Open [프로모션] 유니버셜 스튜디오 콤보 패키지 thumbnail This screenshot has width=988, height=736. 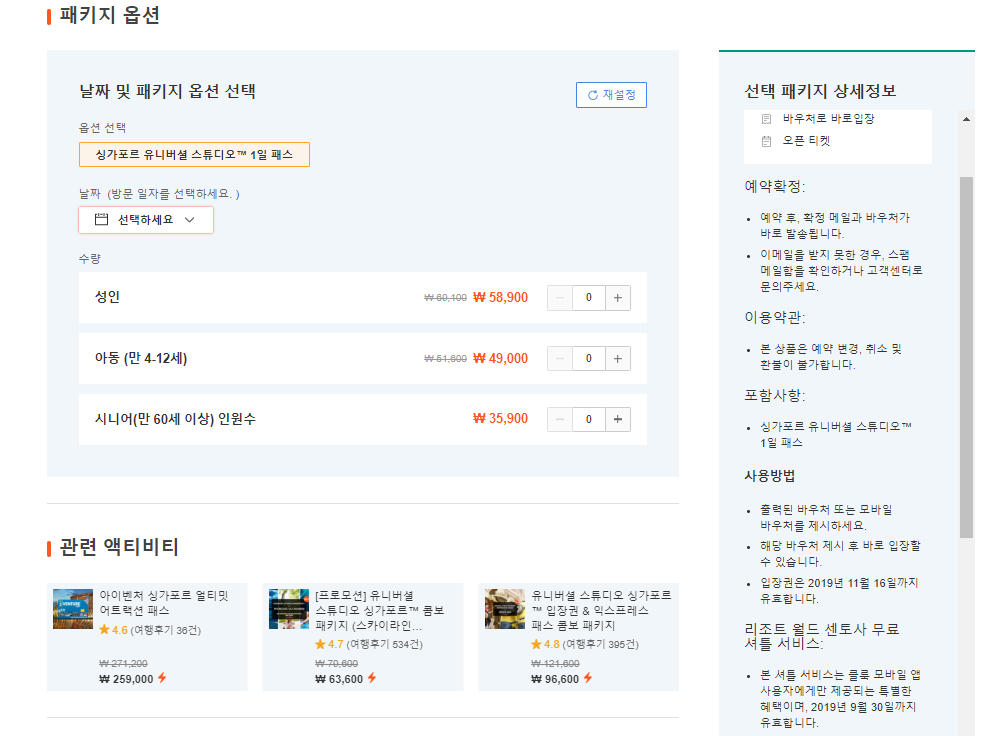[289, 609]
